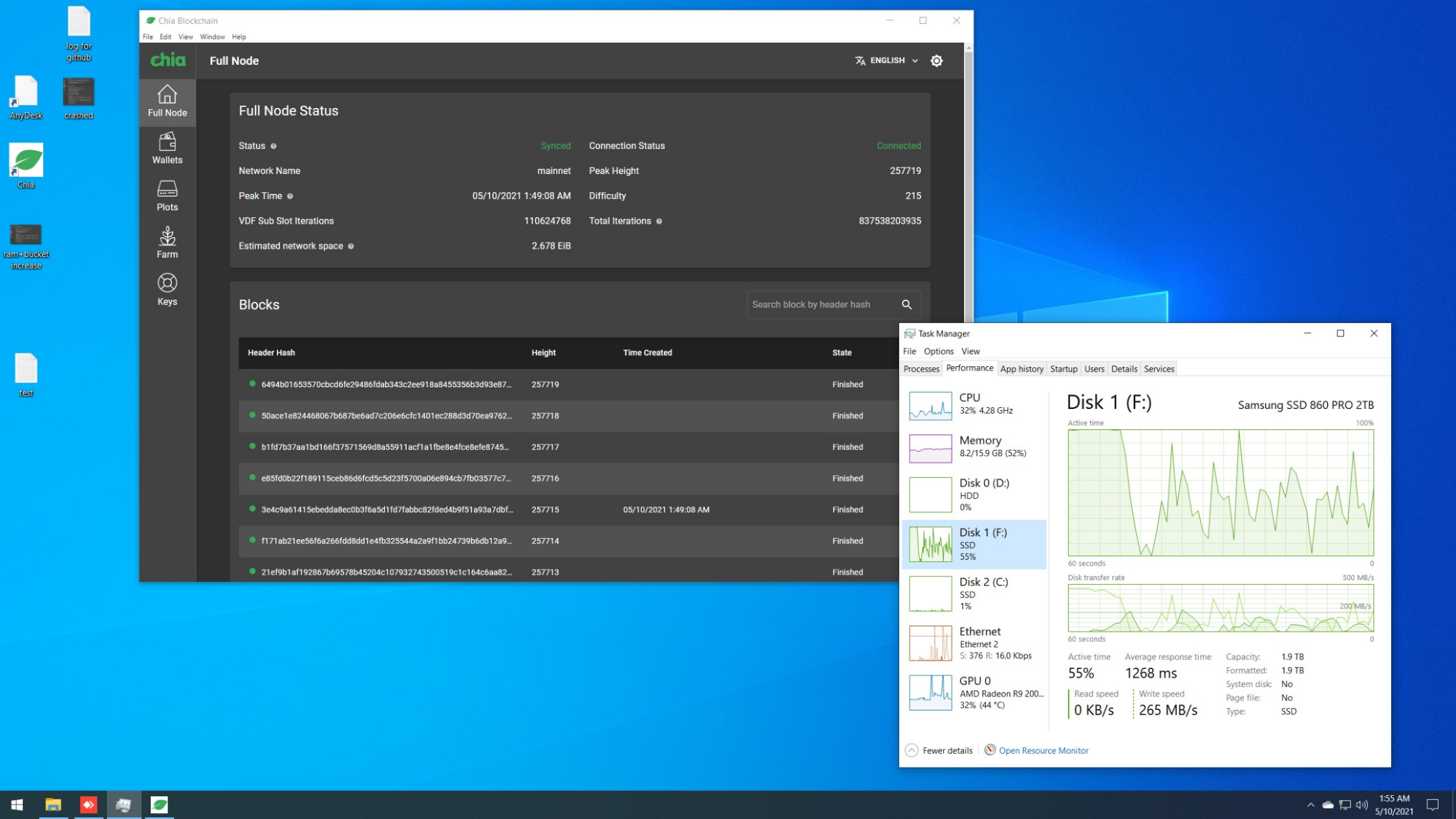Select the 'test' desktop file

[26, 375]
